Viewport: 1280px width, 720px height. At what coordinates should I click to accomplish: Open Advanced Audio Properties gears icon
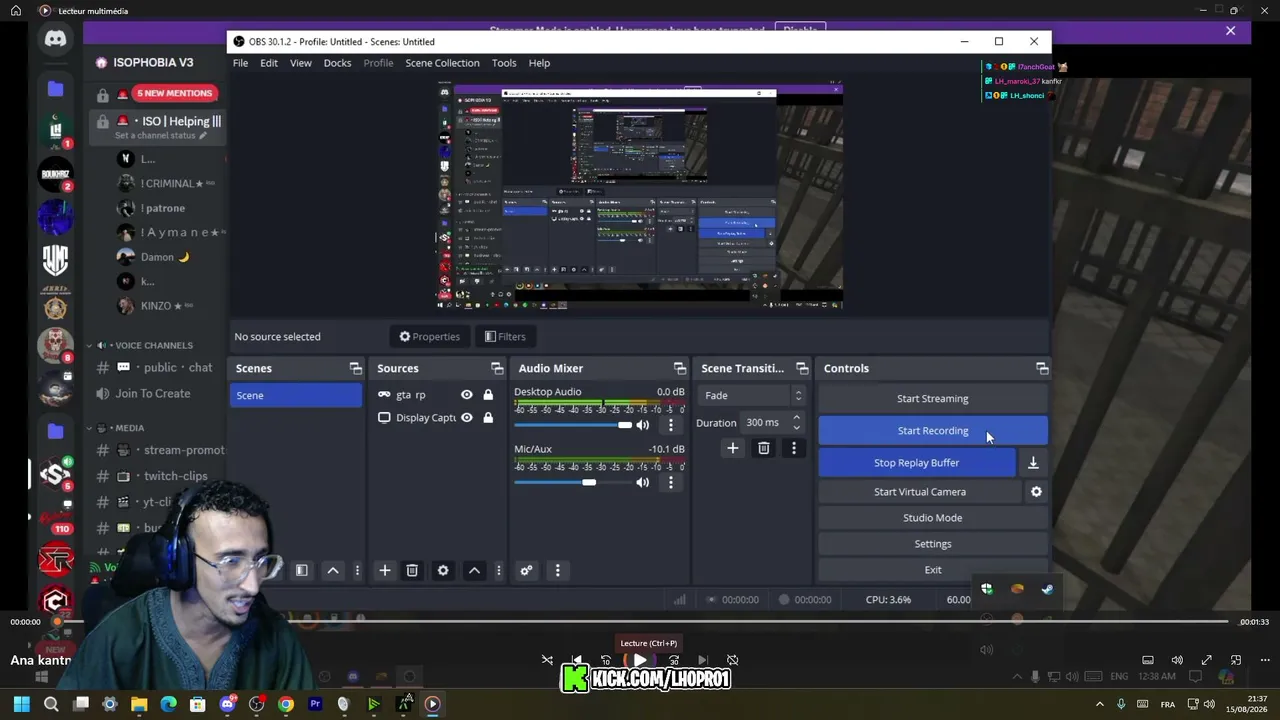tap(526, 570)
